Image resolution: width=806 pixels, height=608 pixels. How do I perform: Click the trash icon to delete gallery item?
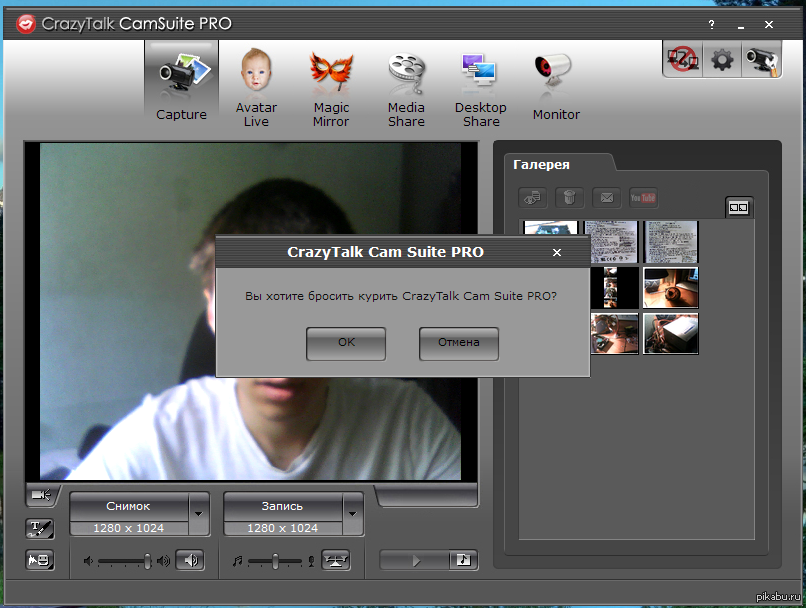coord(569,198)
